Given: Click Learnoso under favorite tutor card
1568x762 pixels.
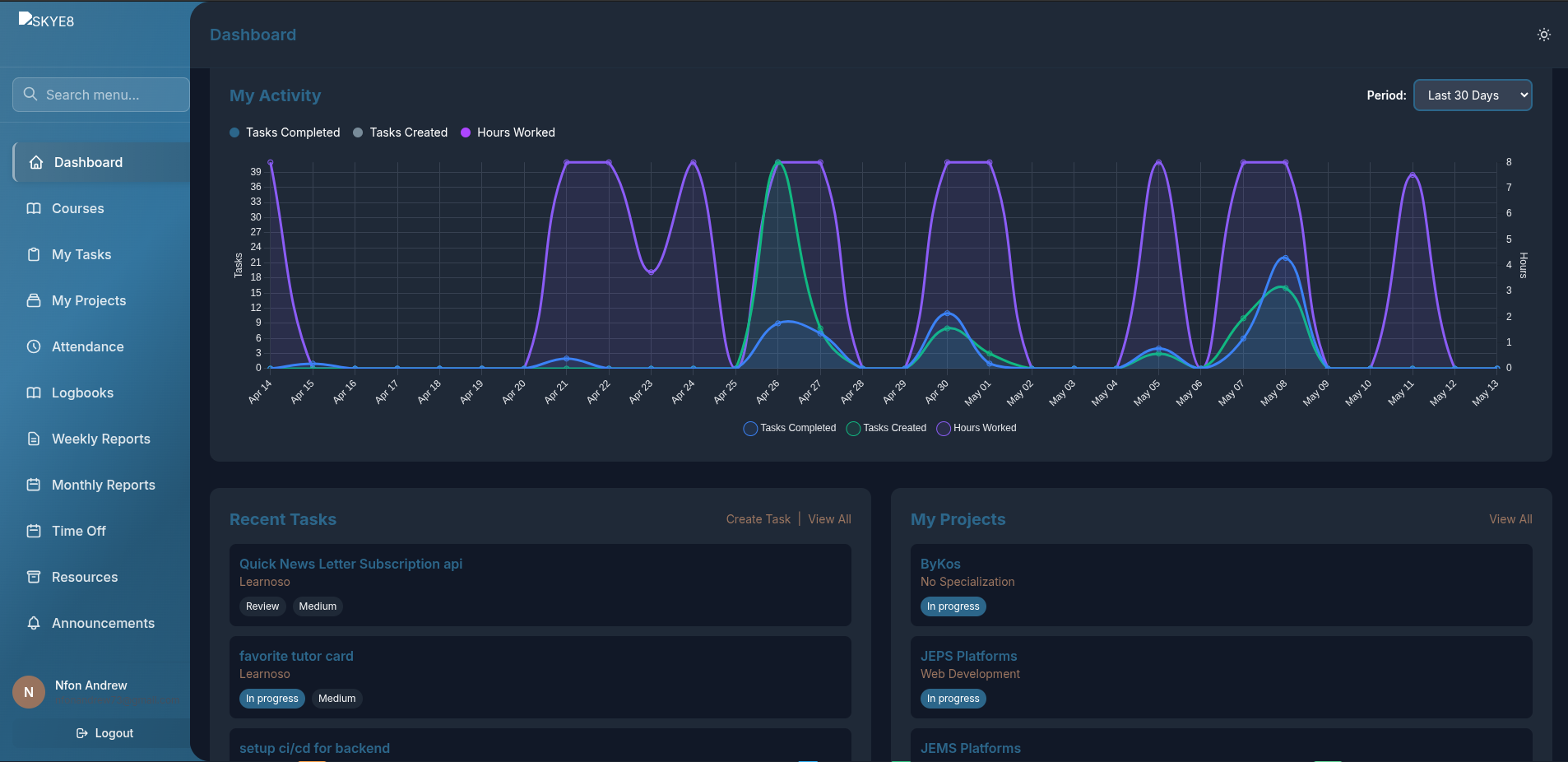Looking at the screenshot, I should pyautogui.click(x=265, y=674).
